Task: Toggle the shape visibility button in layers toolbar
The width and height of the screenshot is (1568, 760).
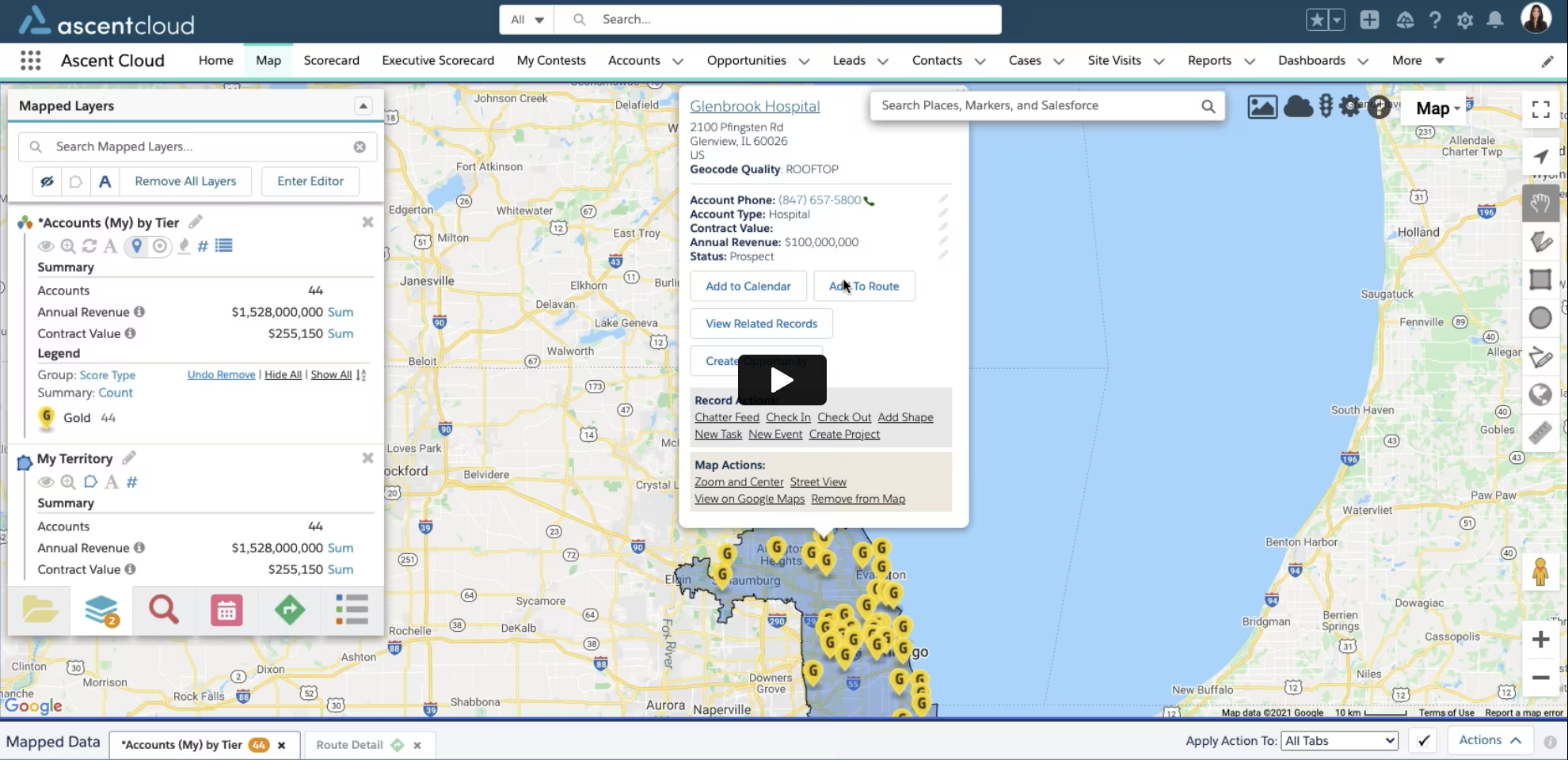Action: [76, 181]
